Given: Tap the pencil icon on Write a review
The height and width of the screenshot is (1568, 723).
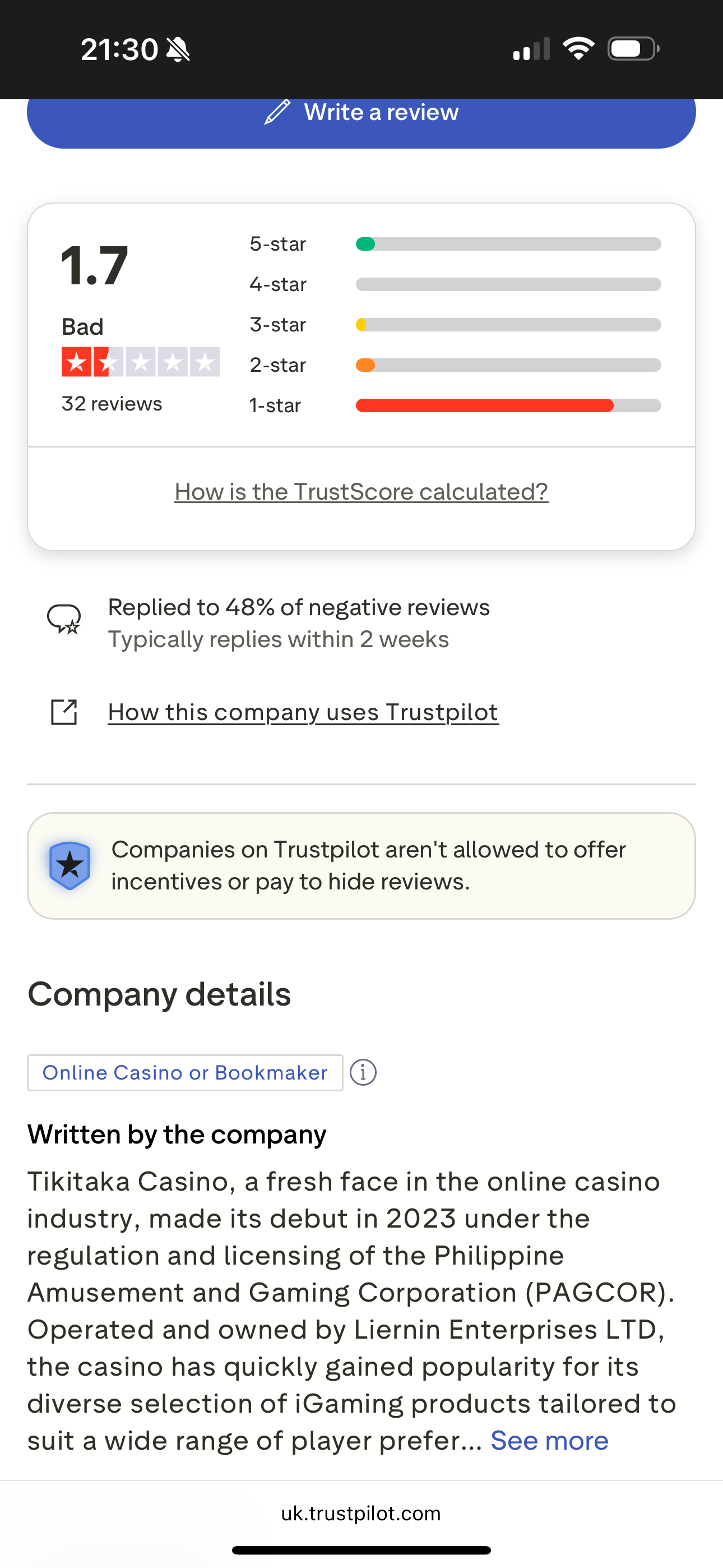Looking at the screenshot, I should pos(277,113).
